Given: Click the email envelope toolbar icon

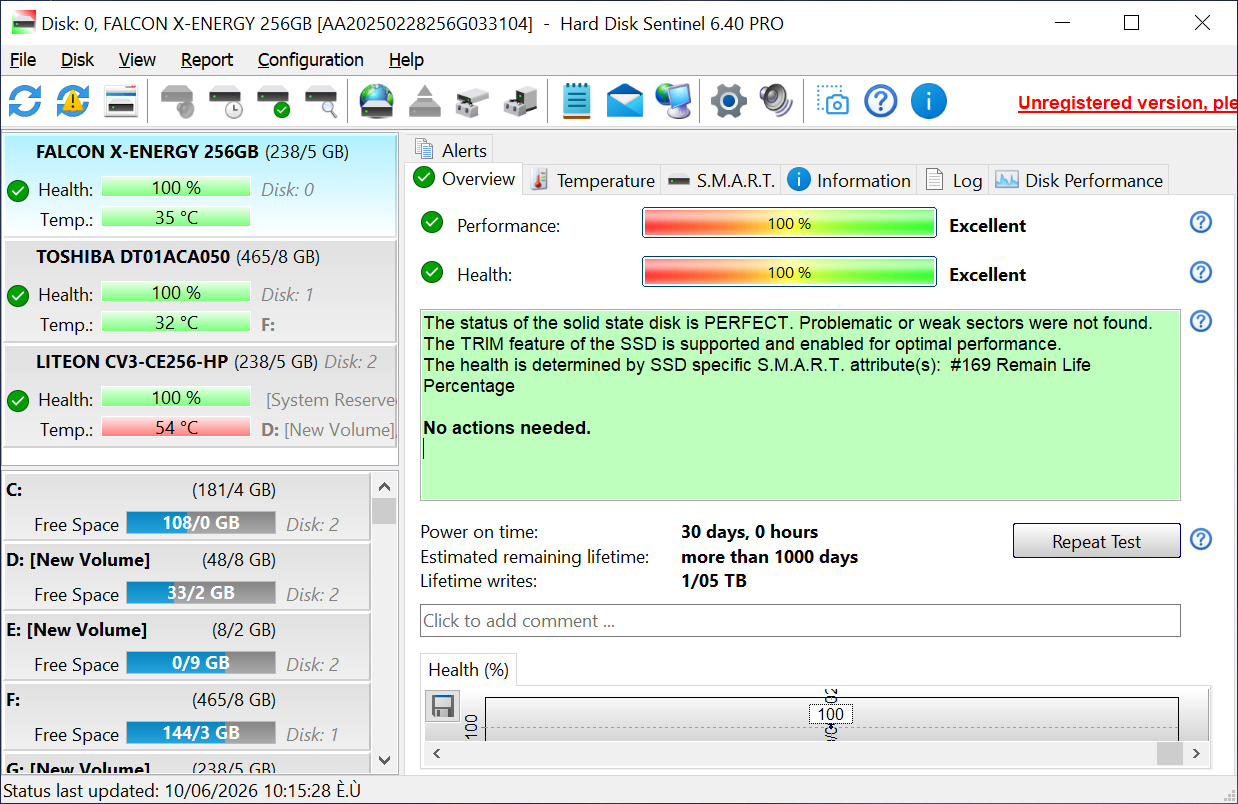Looking at the screenshot, I should coord(625,101).
